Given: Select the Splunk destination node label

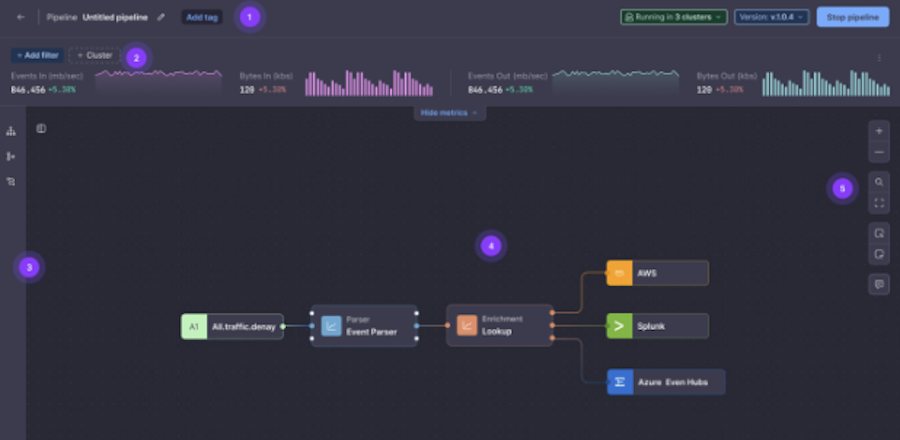Looking at the screenshot, I should click(651, 326).
